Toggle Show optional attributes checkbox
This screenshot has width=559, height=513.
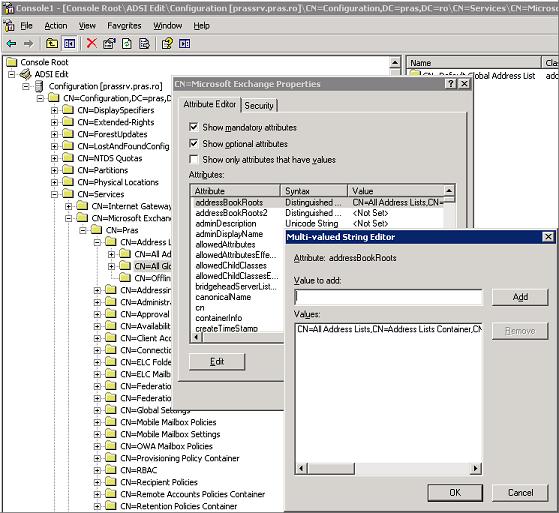click(x=194, y=143)
